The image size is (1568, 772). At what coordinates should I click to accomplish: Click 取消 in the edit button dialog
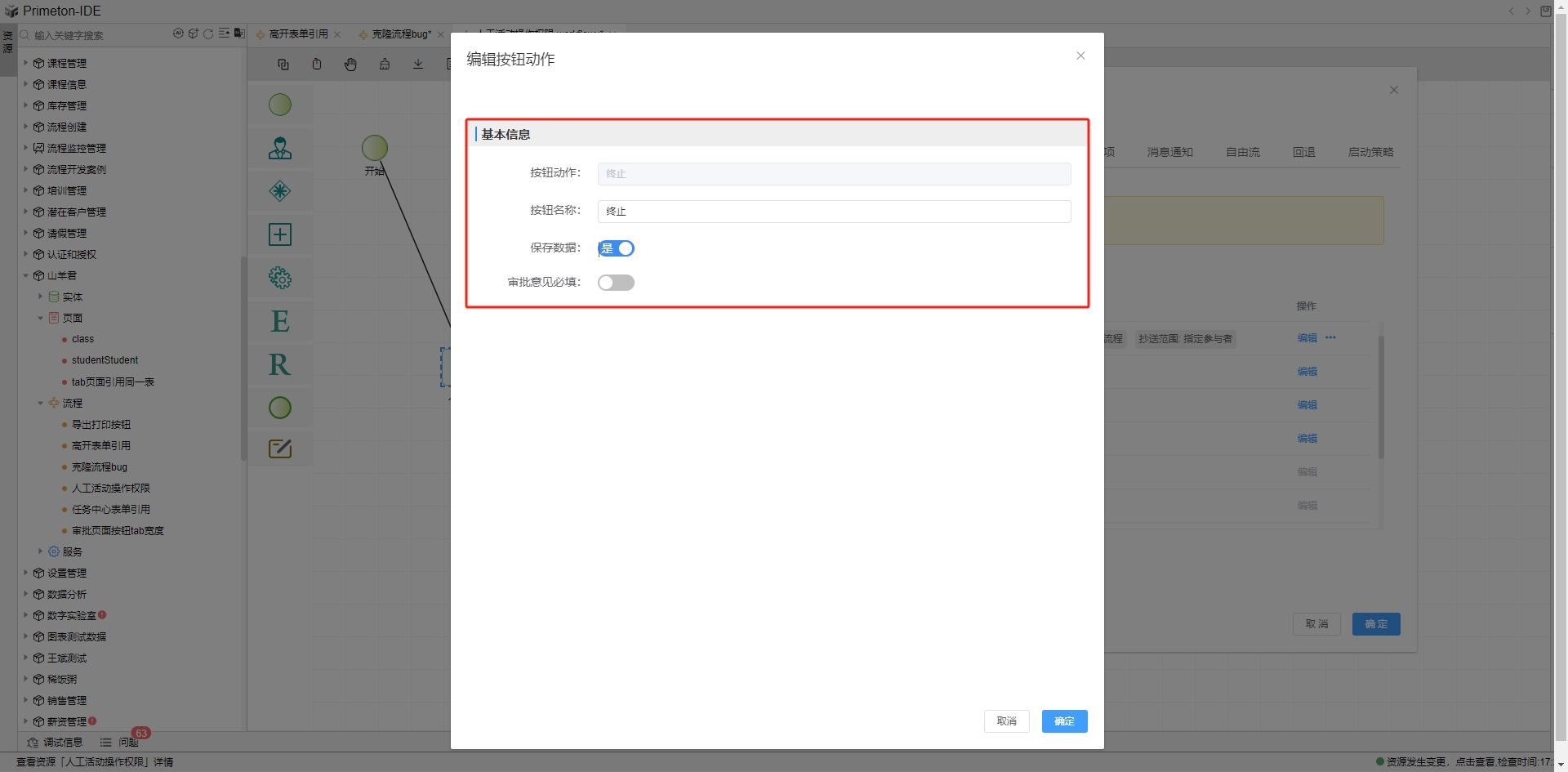click(x=1006, y=721)
